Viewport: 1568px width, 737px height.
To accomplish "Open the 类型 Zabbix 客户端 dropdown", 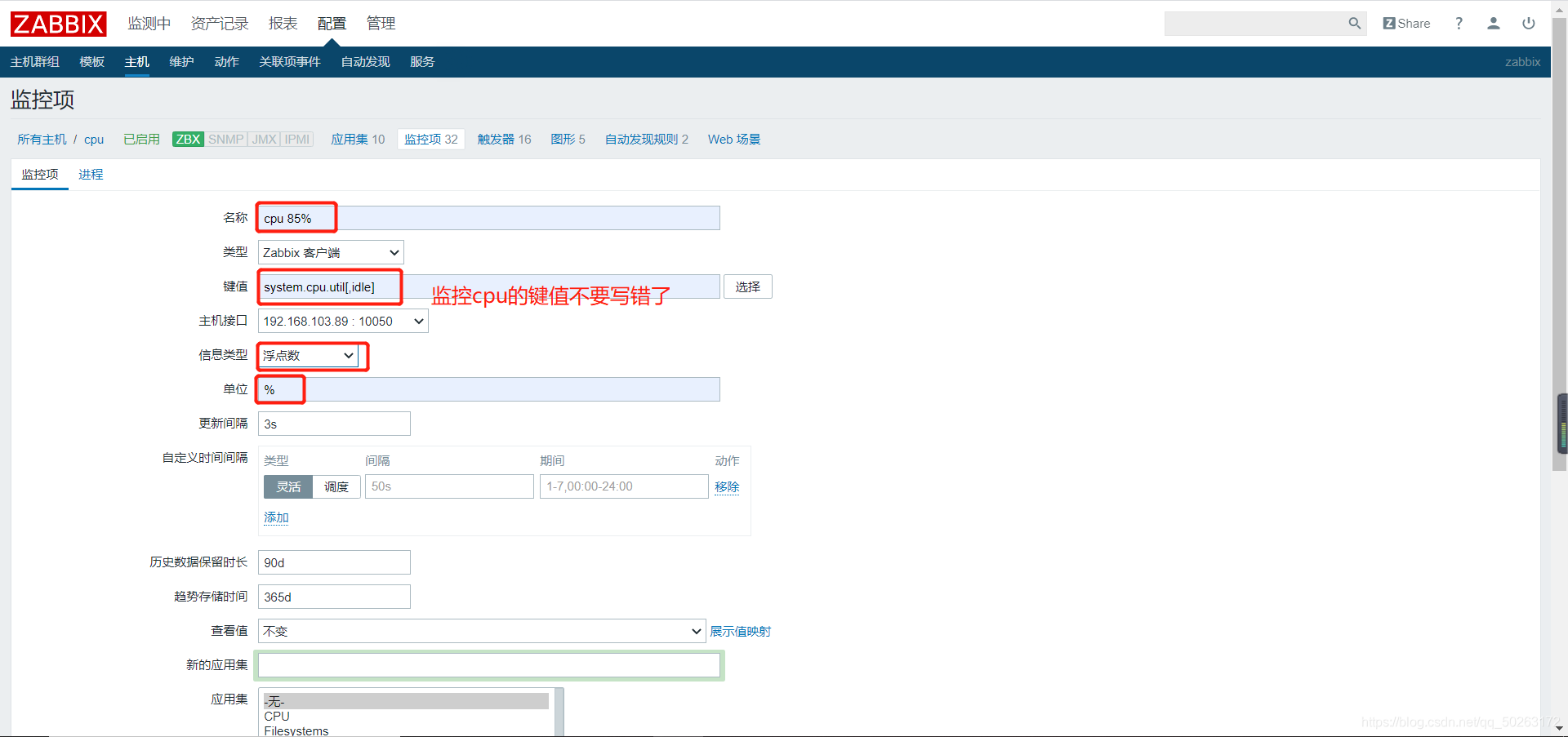I will (x=331, y=252).
